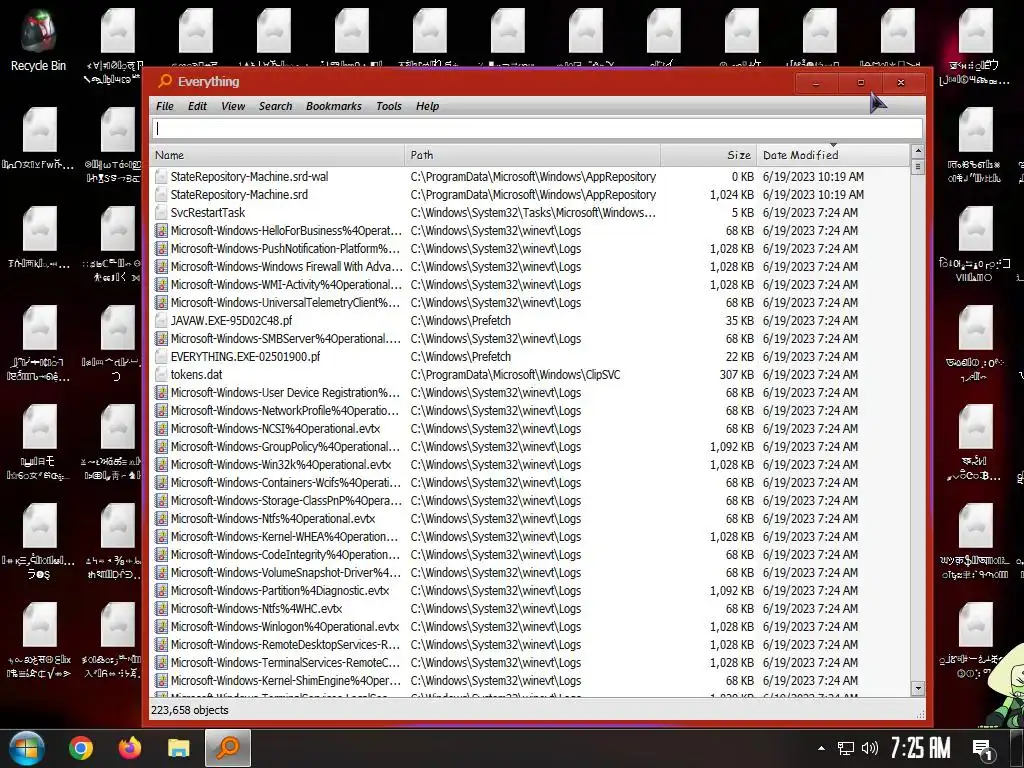1024x768 pixels.
Task: Select file icon of tokens.dat
Action: [161, 375]
